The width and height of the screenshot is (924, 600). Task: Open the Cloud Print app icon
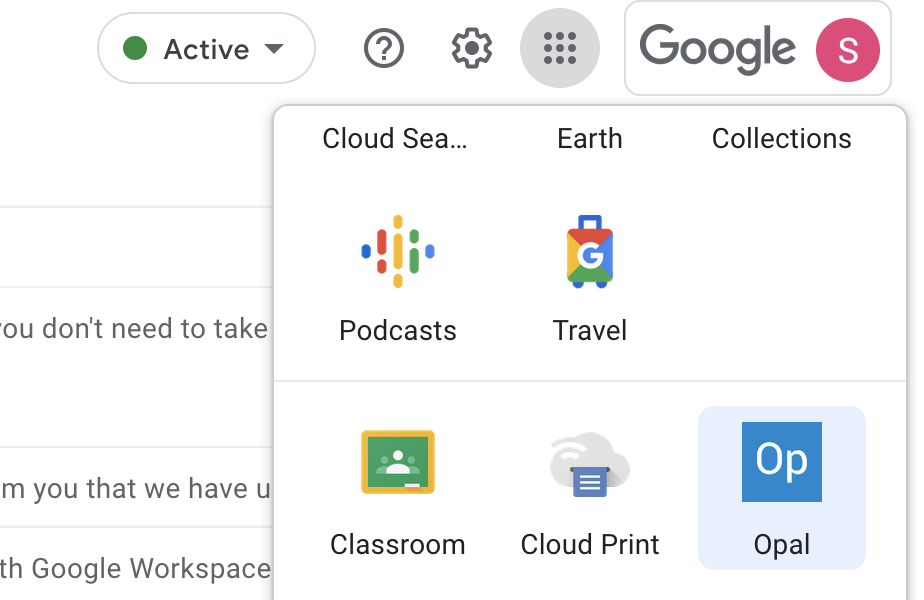click(590, 464)
